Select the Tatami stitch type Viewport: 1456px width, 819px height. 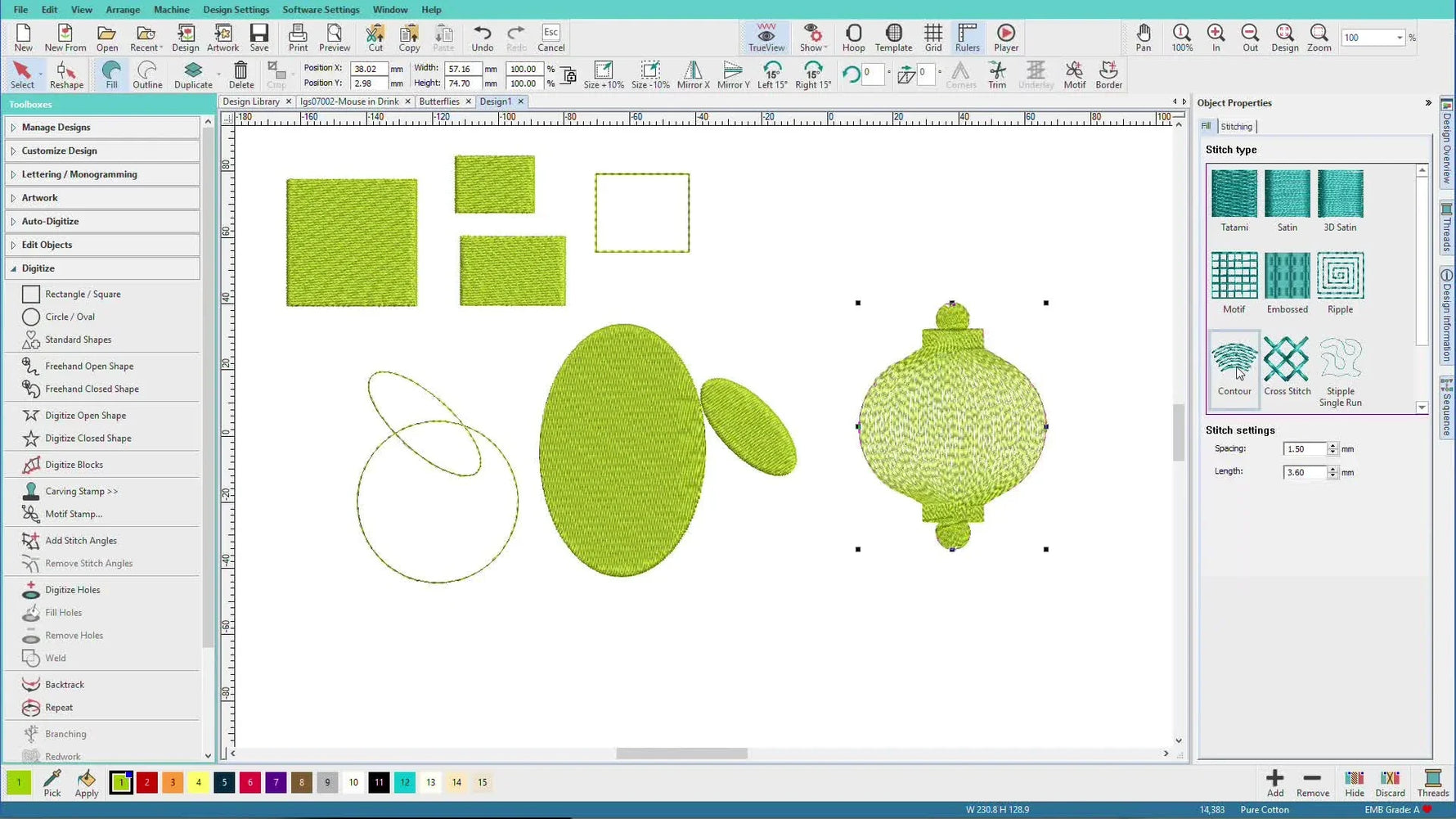(1234, 200)
